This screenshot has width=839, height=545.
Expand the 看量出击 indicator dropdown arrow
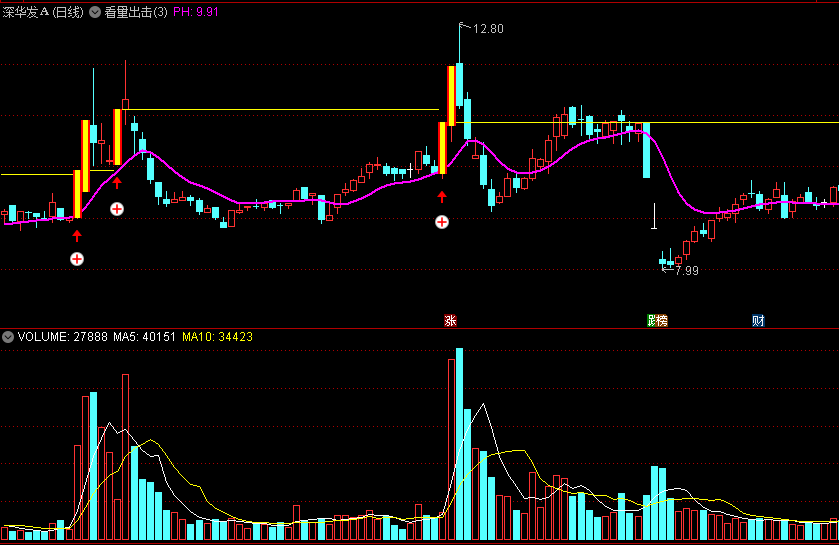(95, 12)
